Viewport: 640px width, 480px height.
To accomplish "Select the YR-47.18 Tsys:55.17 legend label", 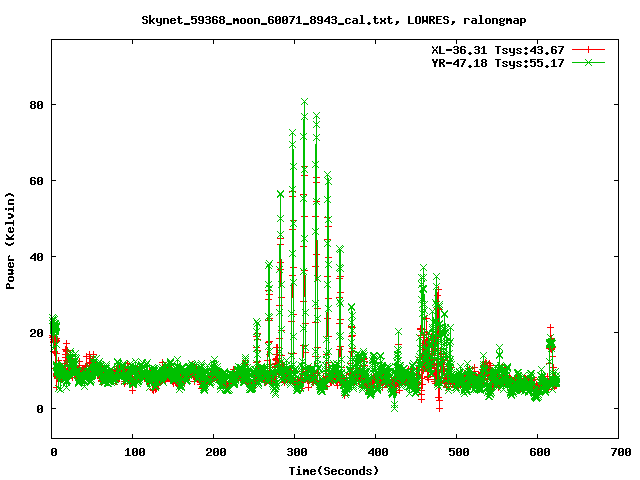I will (x=498, y=63).
